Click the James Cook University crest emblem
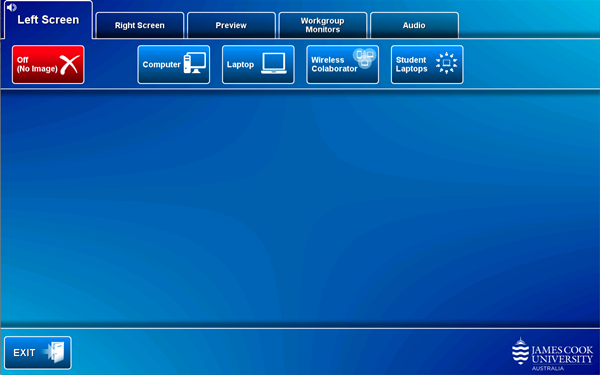 [520, 351]
